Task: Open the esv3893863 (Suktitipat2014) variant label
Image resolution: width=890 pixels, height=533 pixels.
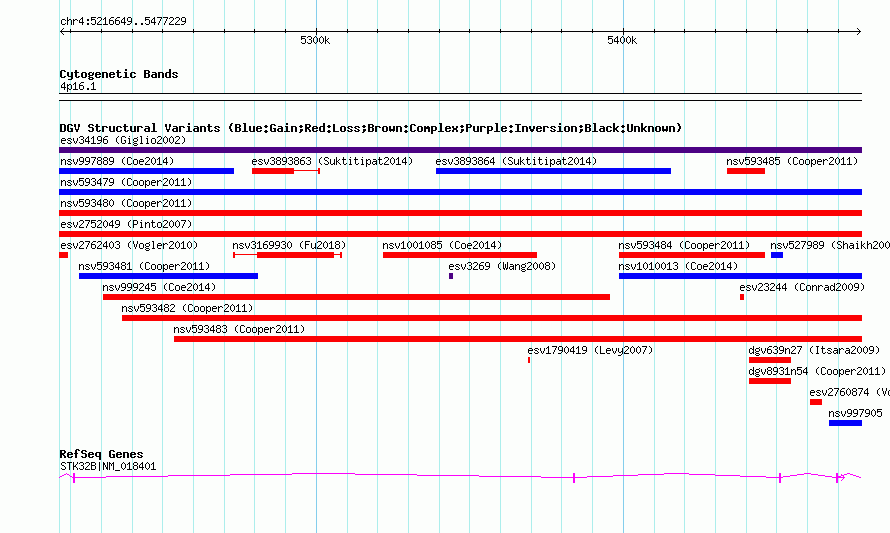Action: click(332, 161)
